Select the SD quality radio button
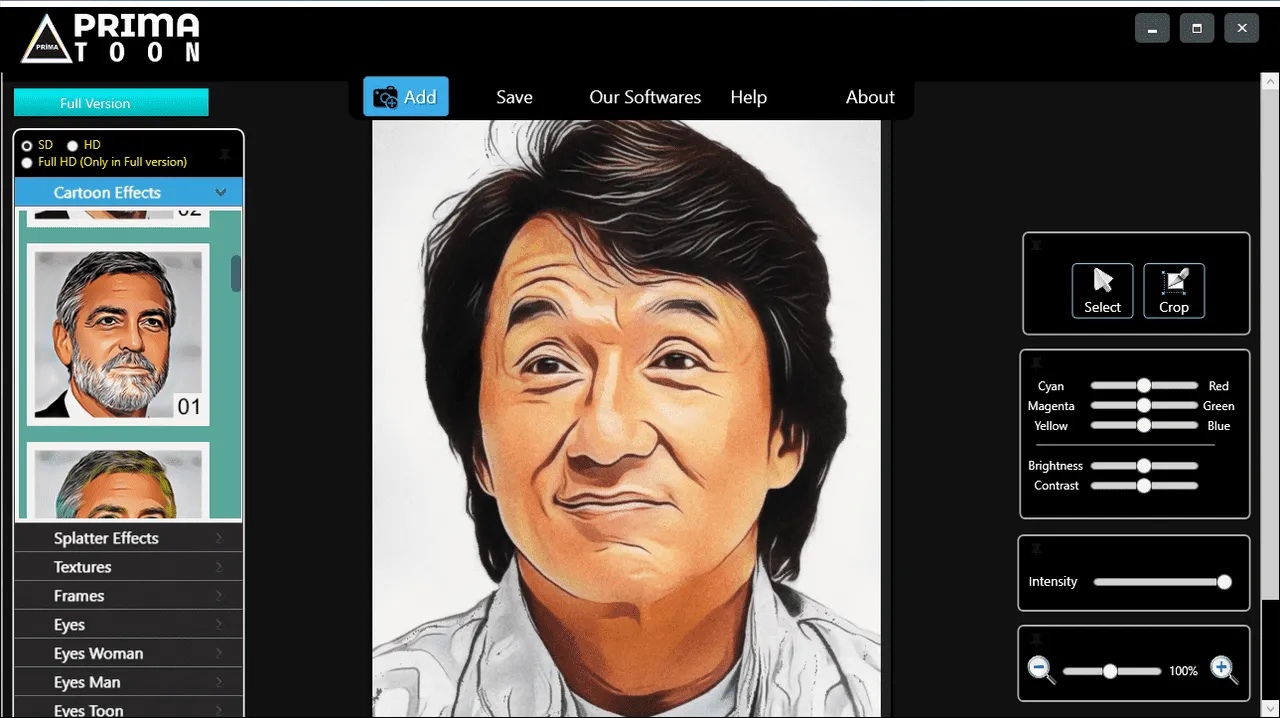1280x718 pixels. (27, 145)
